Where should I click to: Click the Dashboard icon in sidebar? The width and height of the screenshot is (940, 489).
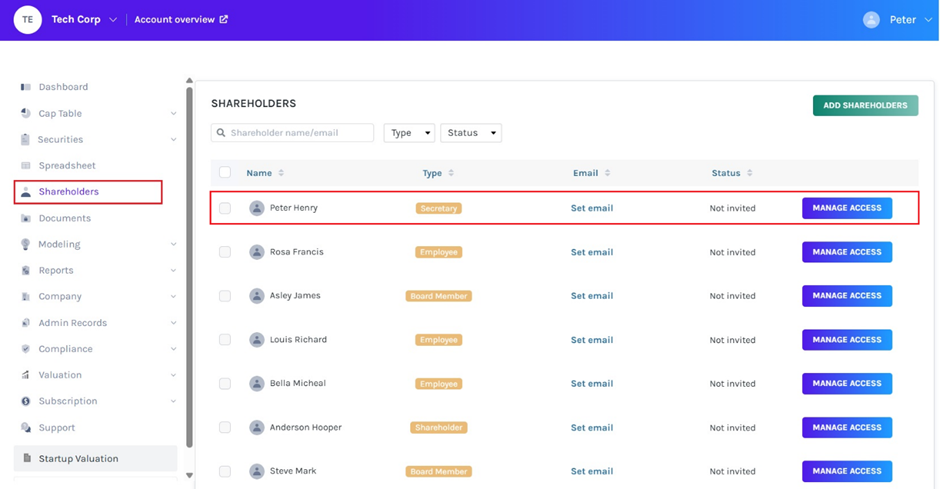pyautogui.click(x=26, y=87)
